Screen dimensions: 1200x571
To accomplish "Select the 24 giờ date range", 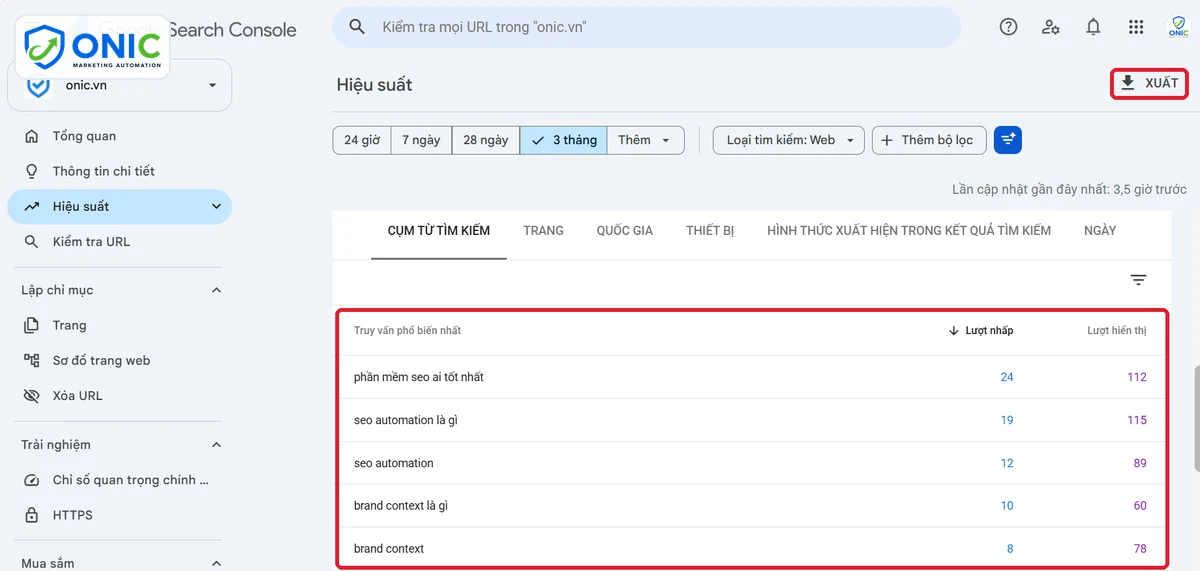I will click(362, 140).
